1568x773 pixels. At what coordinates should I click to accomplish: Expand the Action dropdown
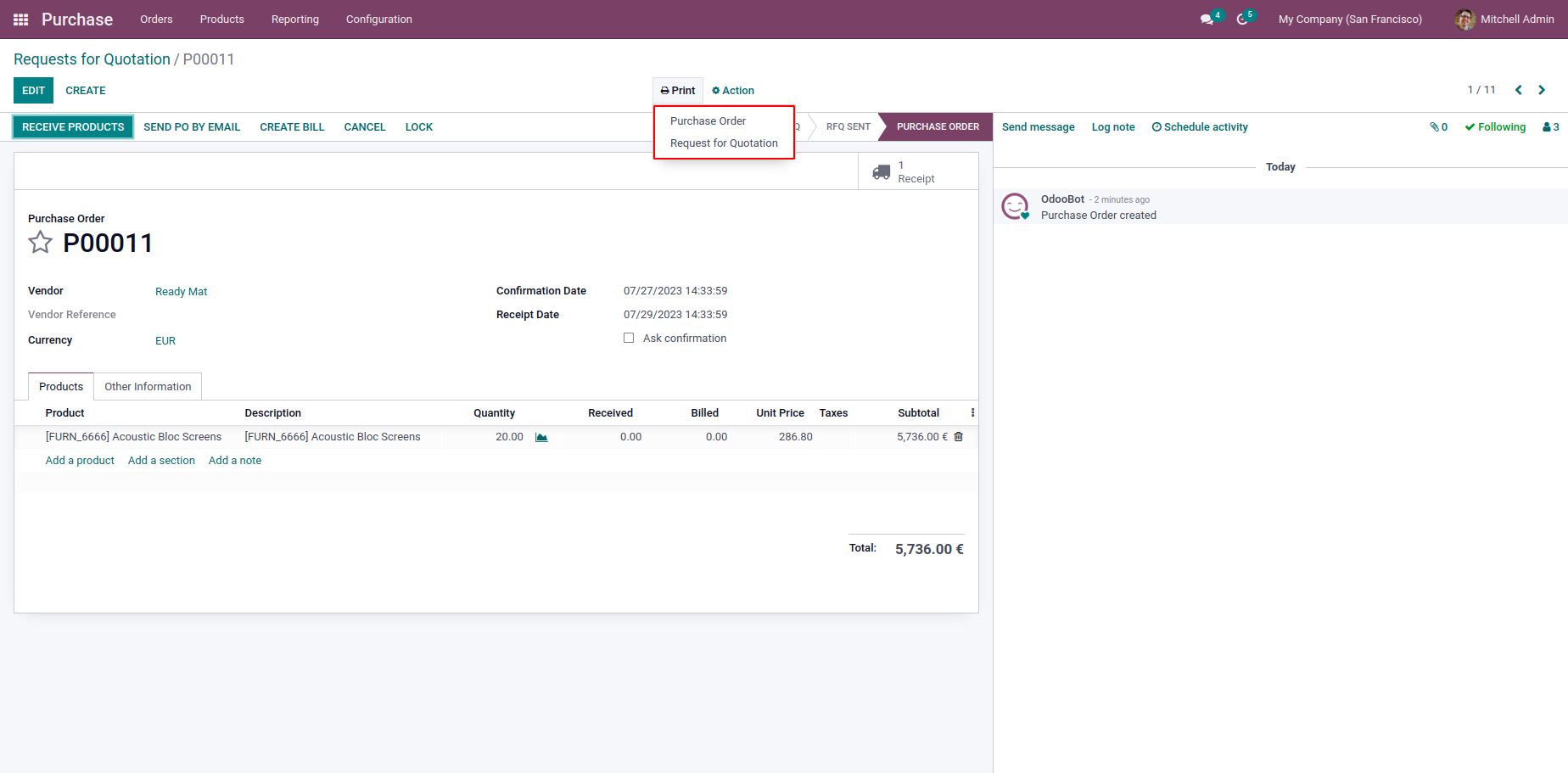coord(733,91)
